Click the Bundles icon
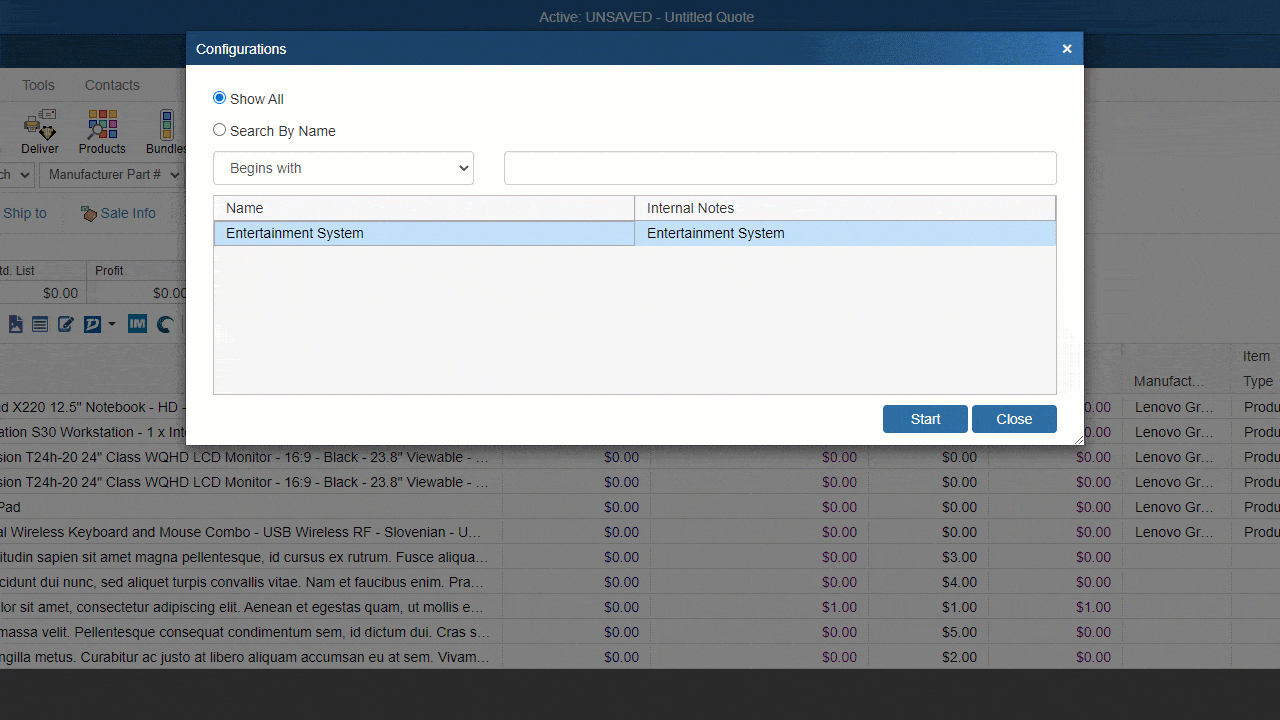 coord(164,131)
